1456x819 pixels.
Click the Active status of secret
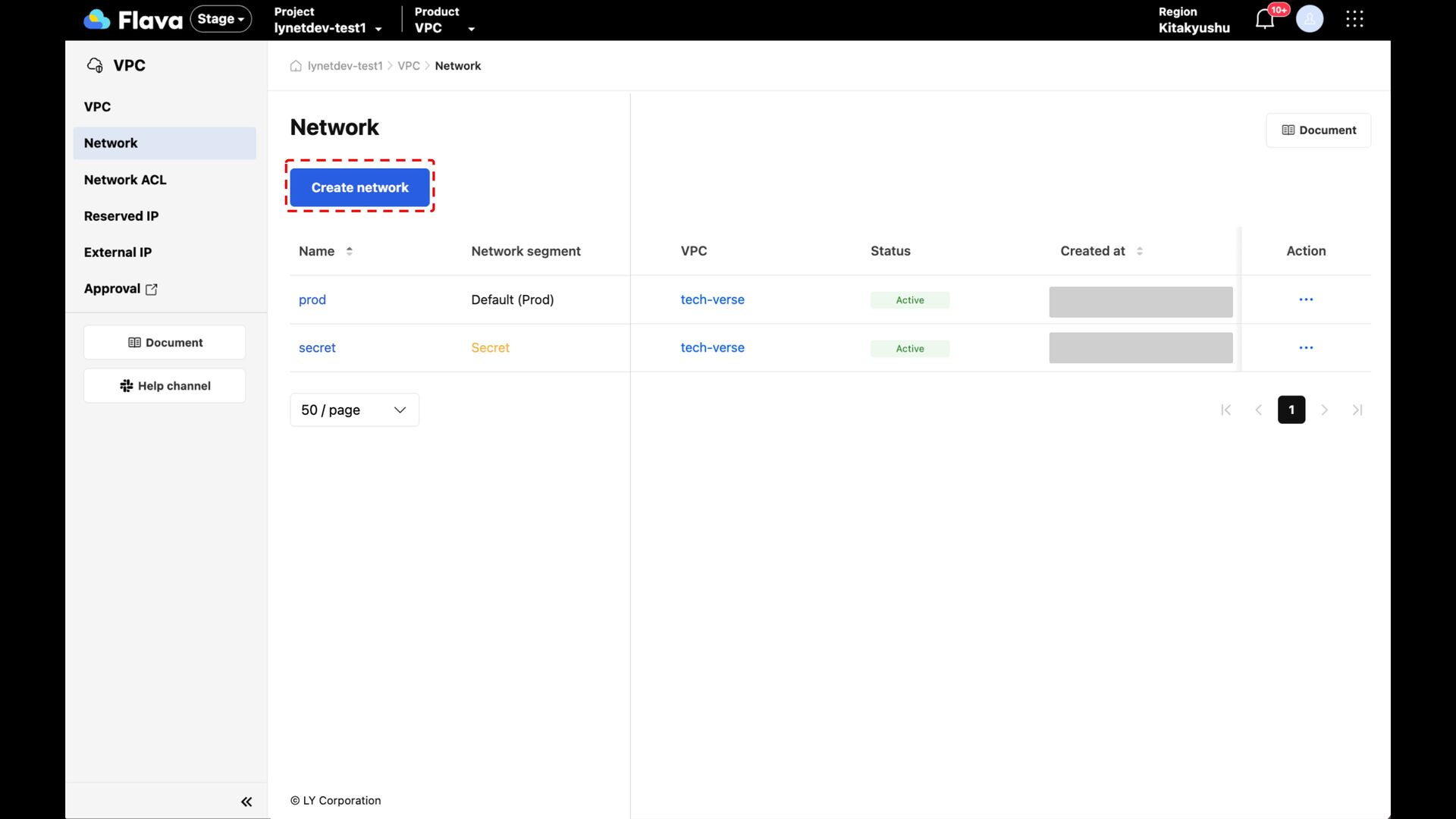click(x=910, y=349)
